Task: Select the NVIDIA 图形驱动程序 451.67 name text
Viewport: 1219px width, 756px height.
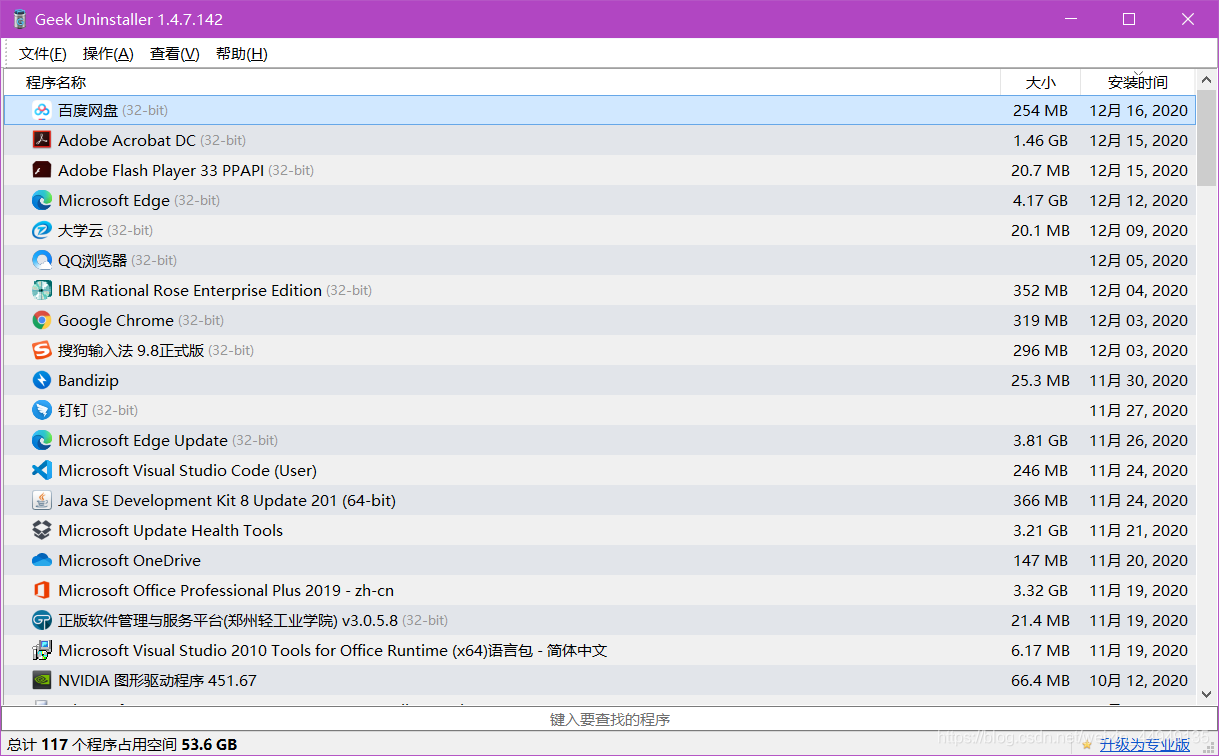Action: click(157, 680)
